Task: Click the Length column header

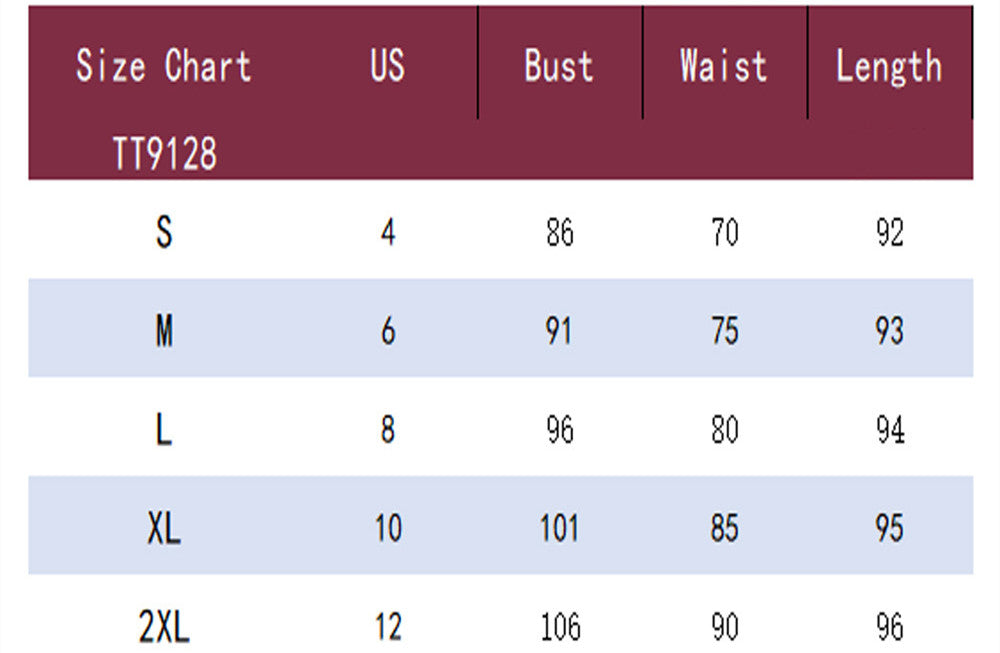Action: click(x=888, y=67)
